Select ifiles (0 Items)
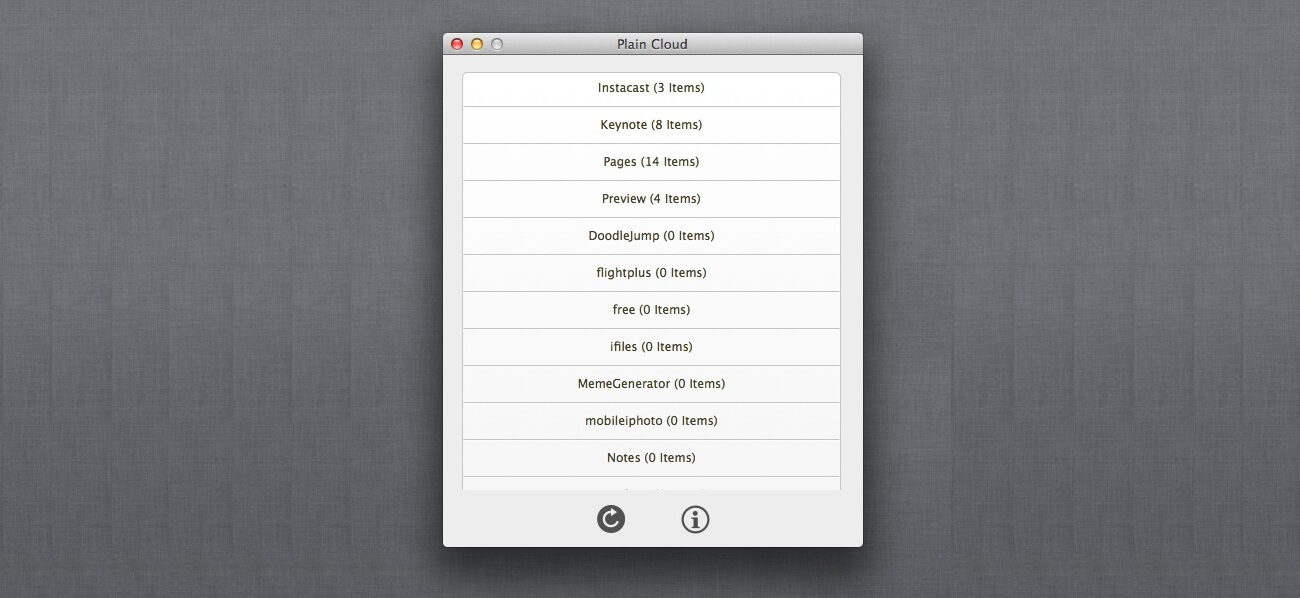Viewport: 1300px width, 598px height. pyautogui.click(x=651, y=347)
